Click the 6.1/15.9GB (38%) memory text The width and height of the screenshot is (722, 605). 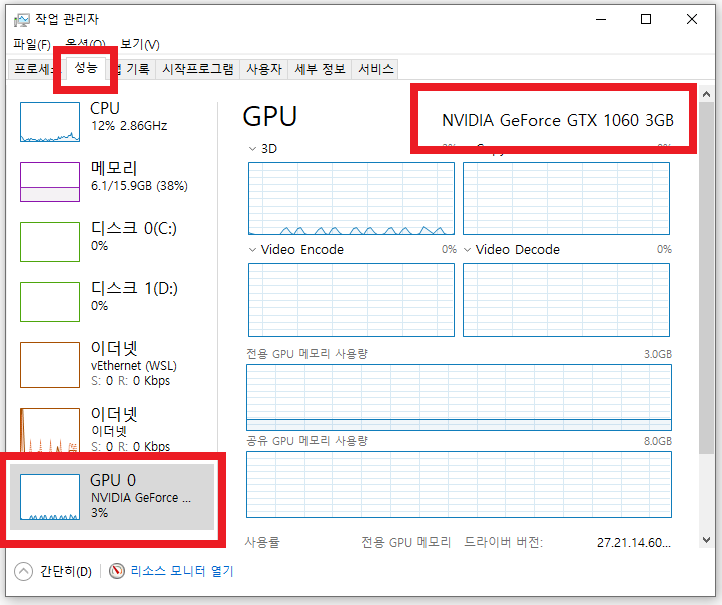click(x=139, y=186)
